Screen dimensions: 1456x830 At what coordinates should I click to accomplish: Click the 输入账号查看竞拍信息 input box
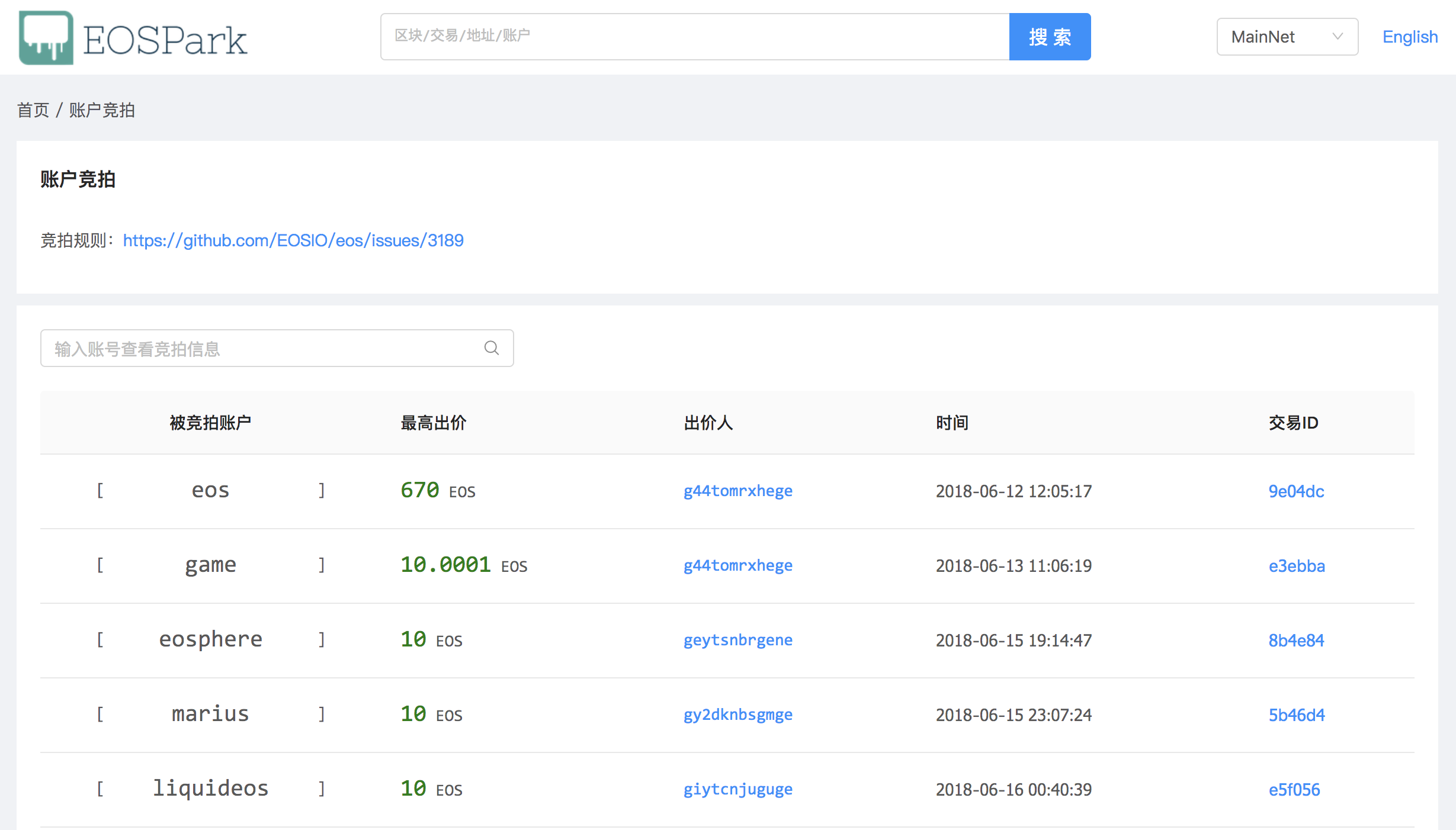pyautogui.click(x=277, y=348)
